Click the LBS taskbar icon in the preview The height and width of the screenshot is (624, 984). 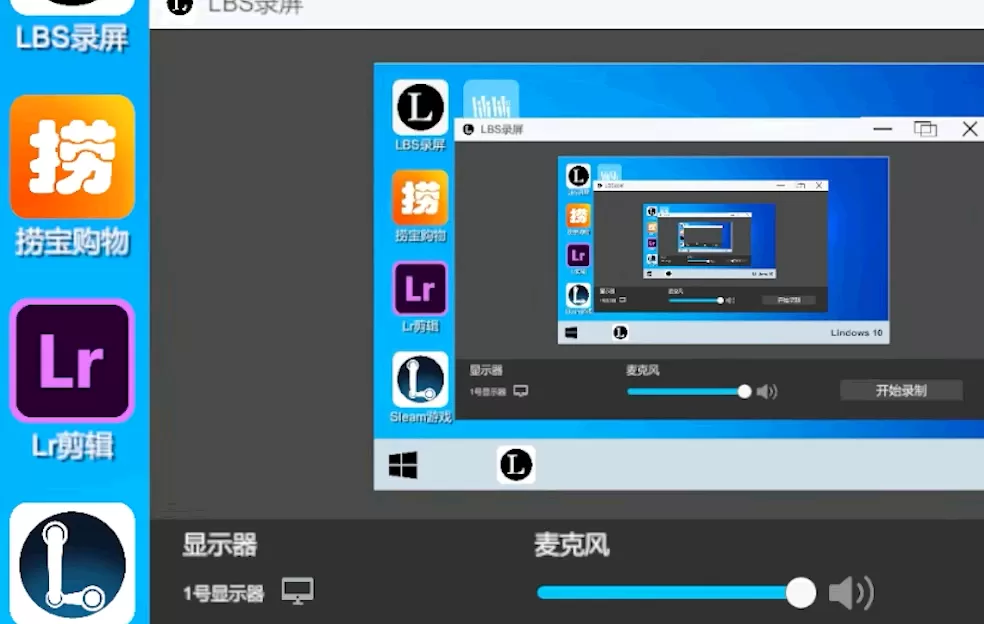(x=516, y=465)
